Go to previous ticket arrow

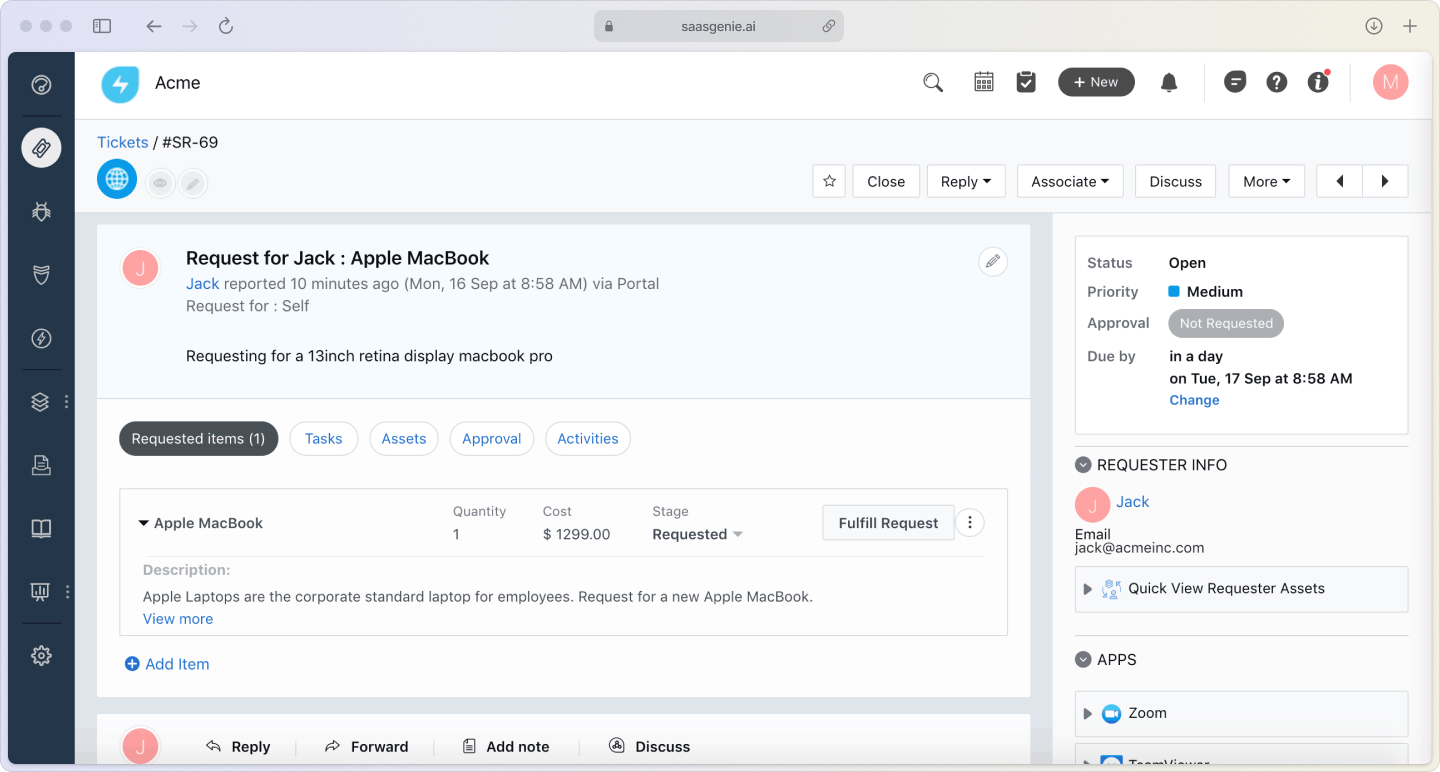(1340, 181)
